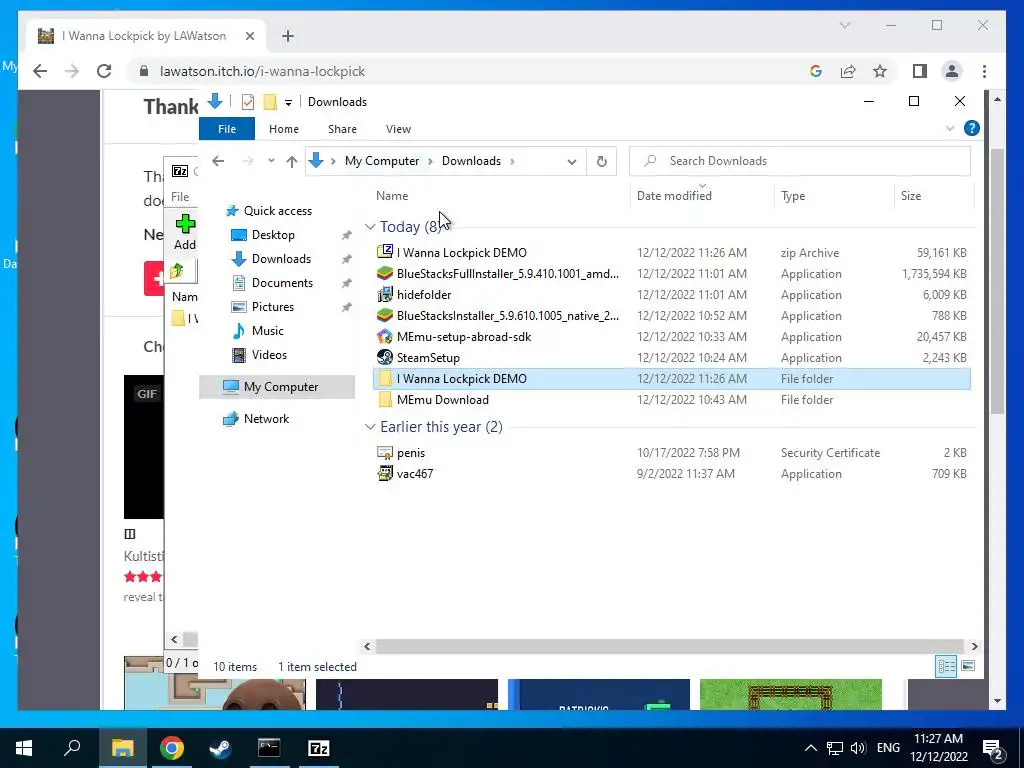Image resolution: width=1024 pixels, height=768 pixels.
Task: Expand the Explorer ribbon chevron
Action: 950,129
